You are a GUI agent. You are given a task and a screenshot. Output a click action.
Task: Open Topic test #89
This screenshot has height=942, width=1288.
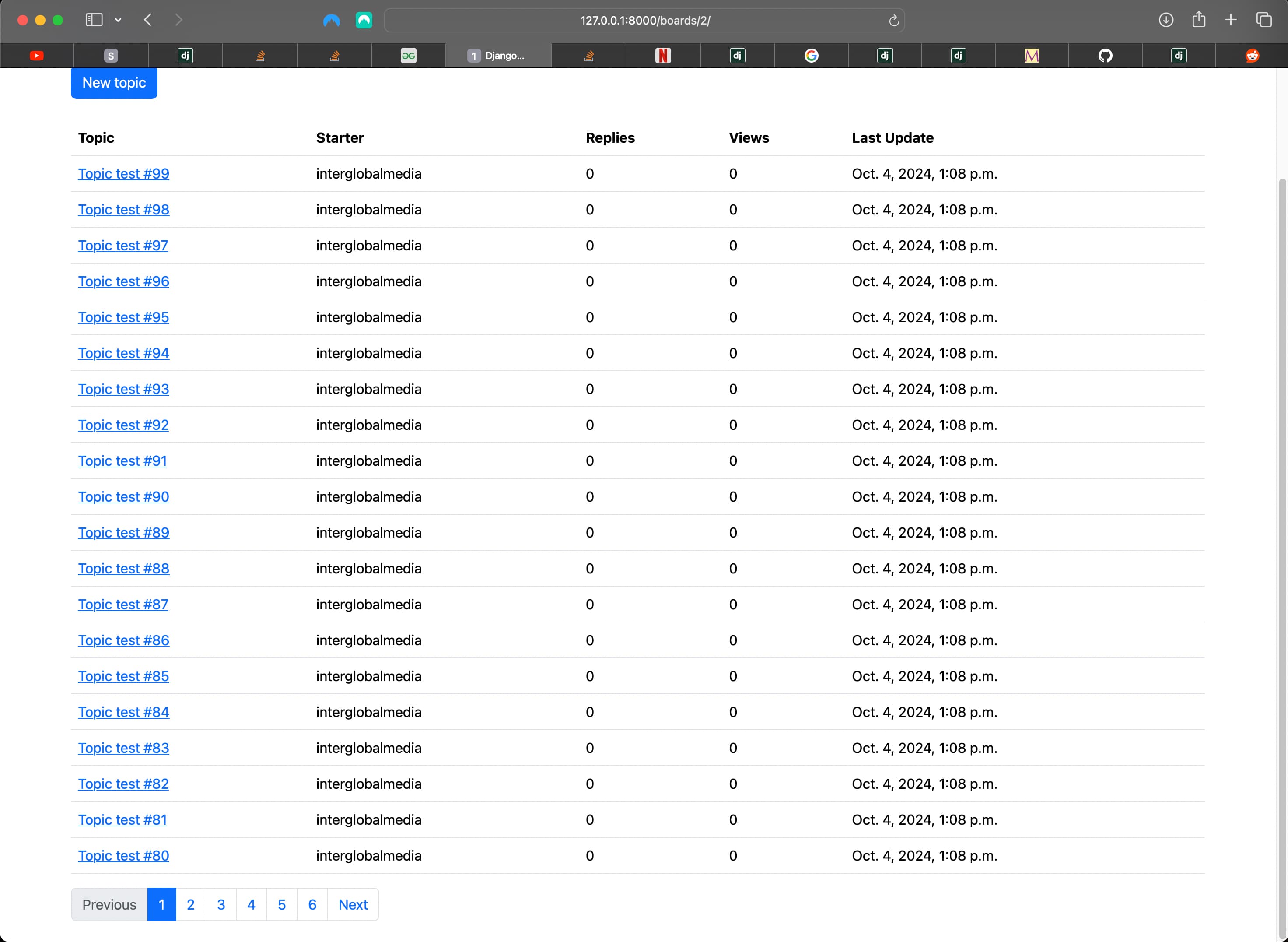click(x=124, y=533)
